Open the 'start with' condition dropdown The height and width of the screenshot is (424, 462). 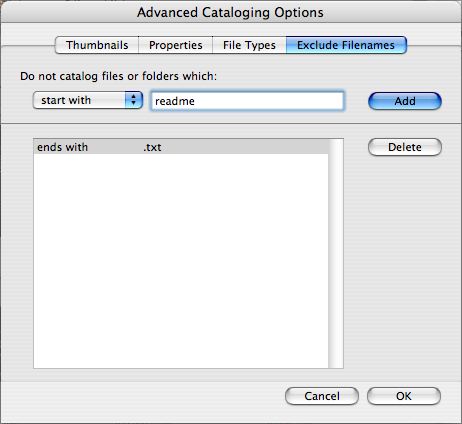88,100
